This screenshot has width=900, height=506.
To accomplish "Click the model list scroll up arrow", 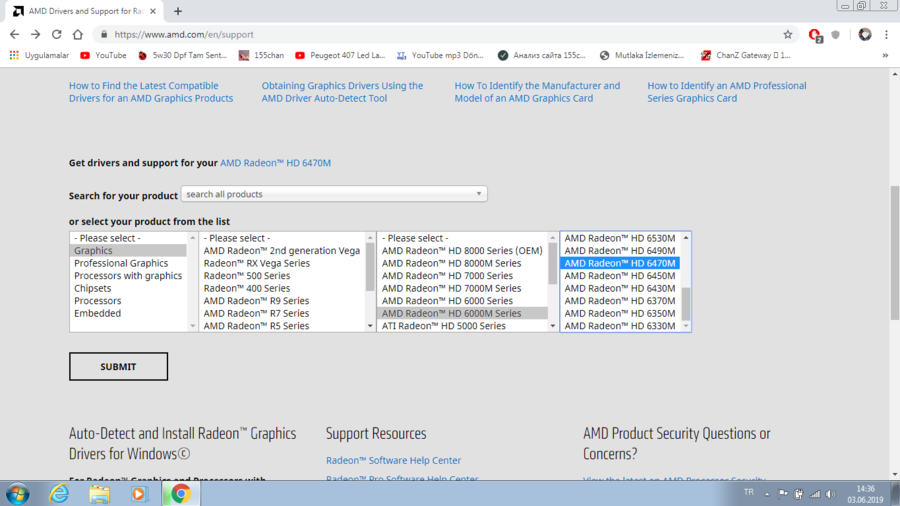I will pyautogui.click(x=686, y=238).
